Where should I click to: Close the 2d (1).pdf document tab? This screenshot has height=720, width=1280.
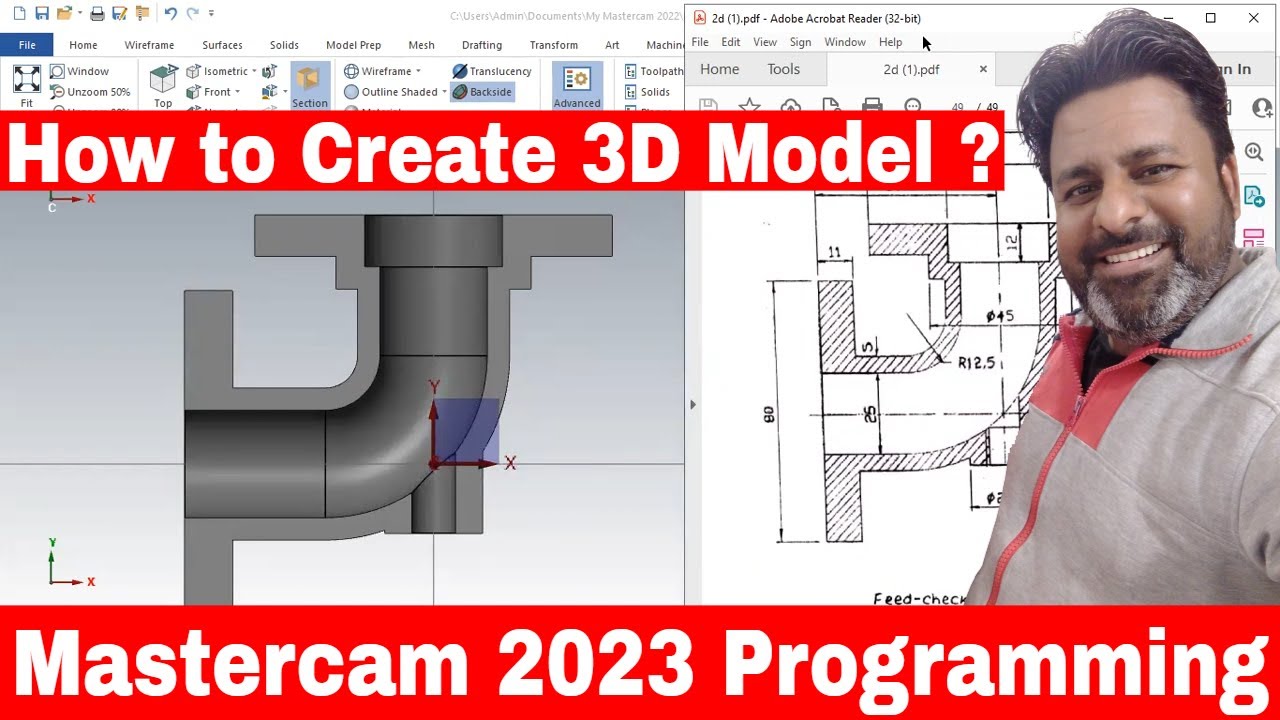coord(983,69)
